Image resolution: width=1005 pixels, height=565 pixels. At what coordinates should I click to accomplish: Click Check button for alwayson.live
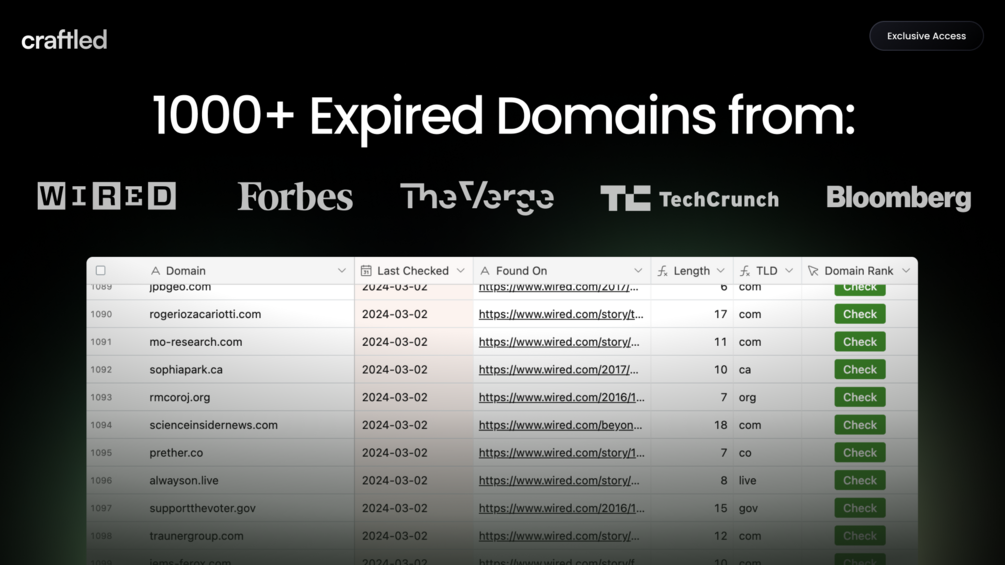click(x=860, y=480)
